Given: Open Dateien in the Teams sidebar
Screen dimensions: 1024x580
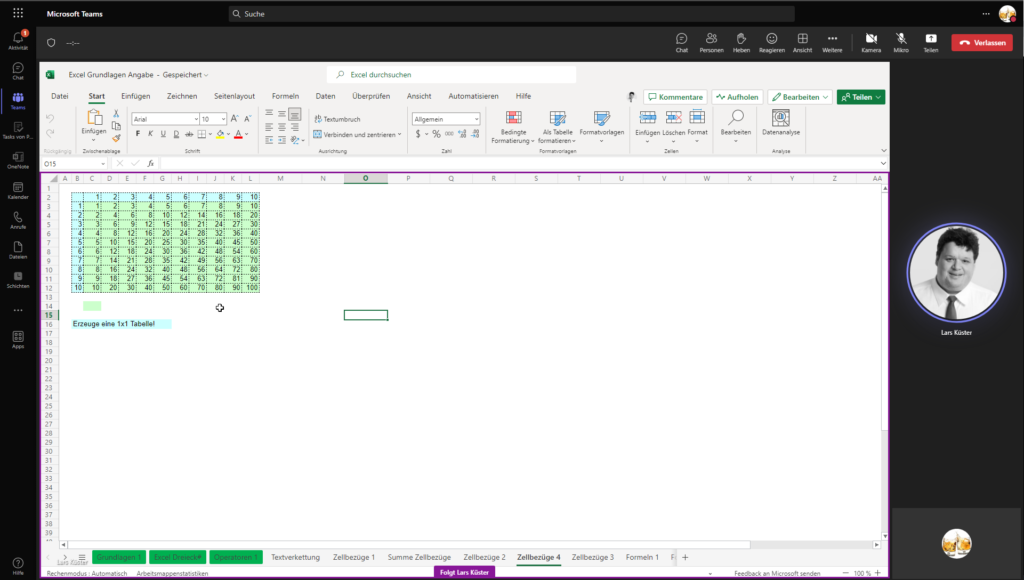Looking at the screenshot, I should (x=18, y=250).
